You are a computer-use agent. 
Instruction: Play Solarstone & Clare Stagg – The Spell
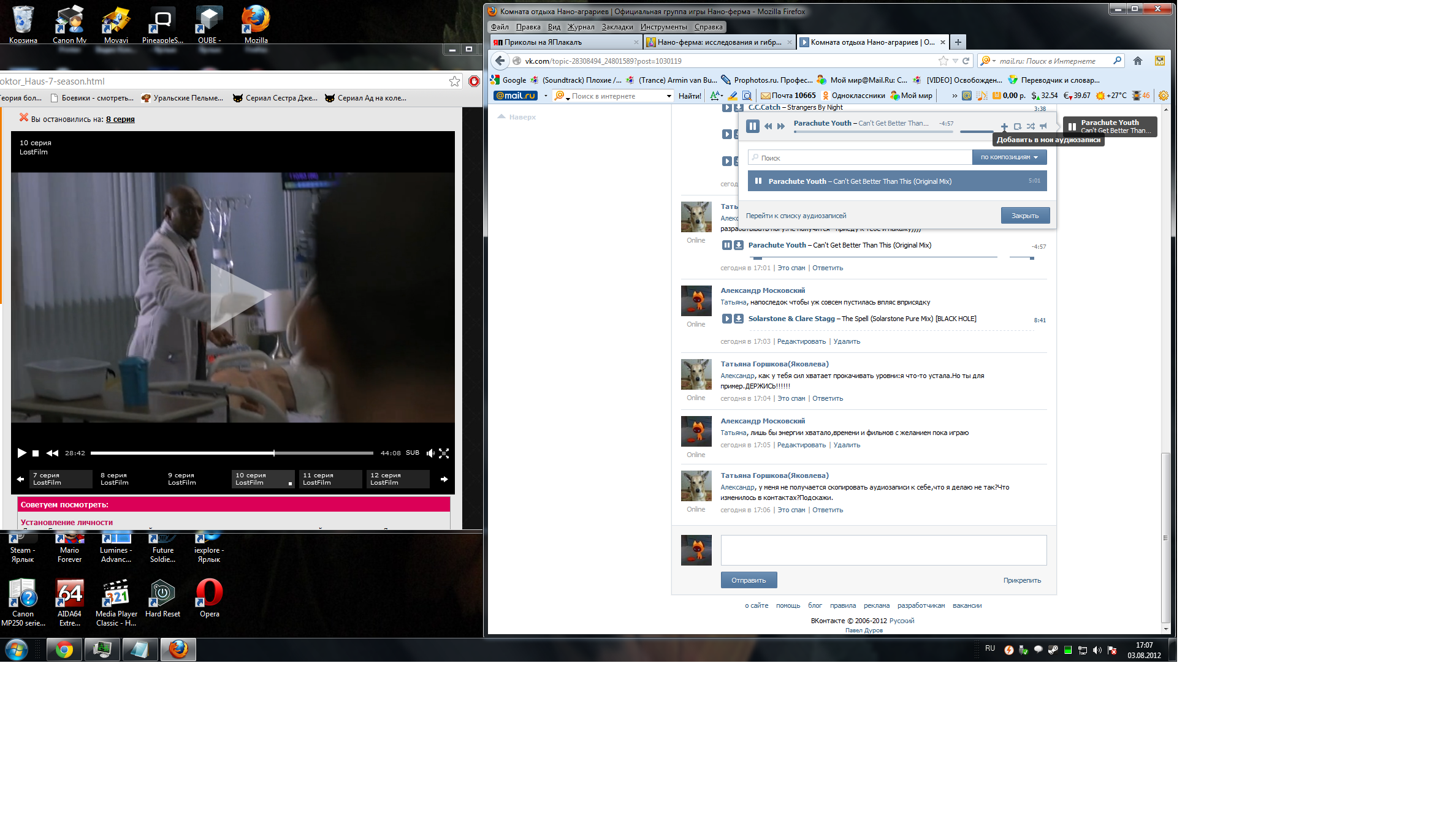(726, 319)
